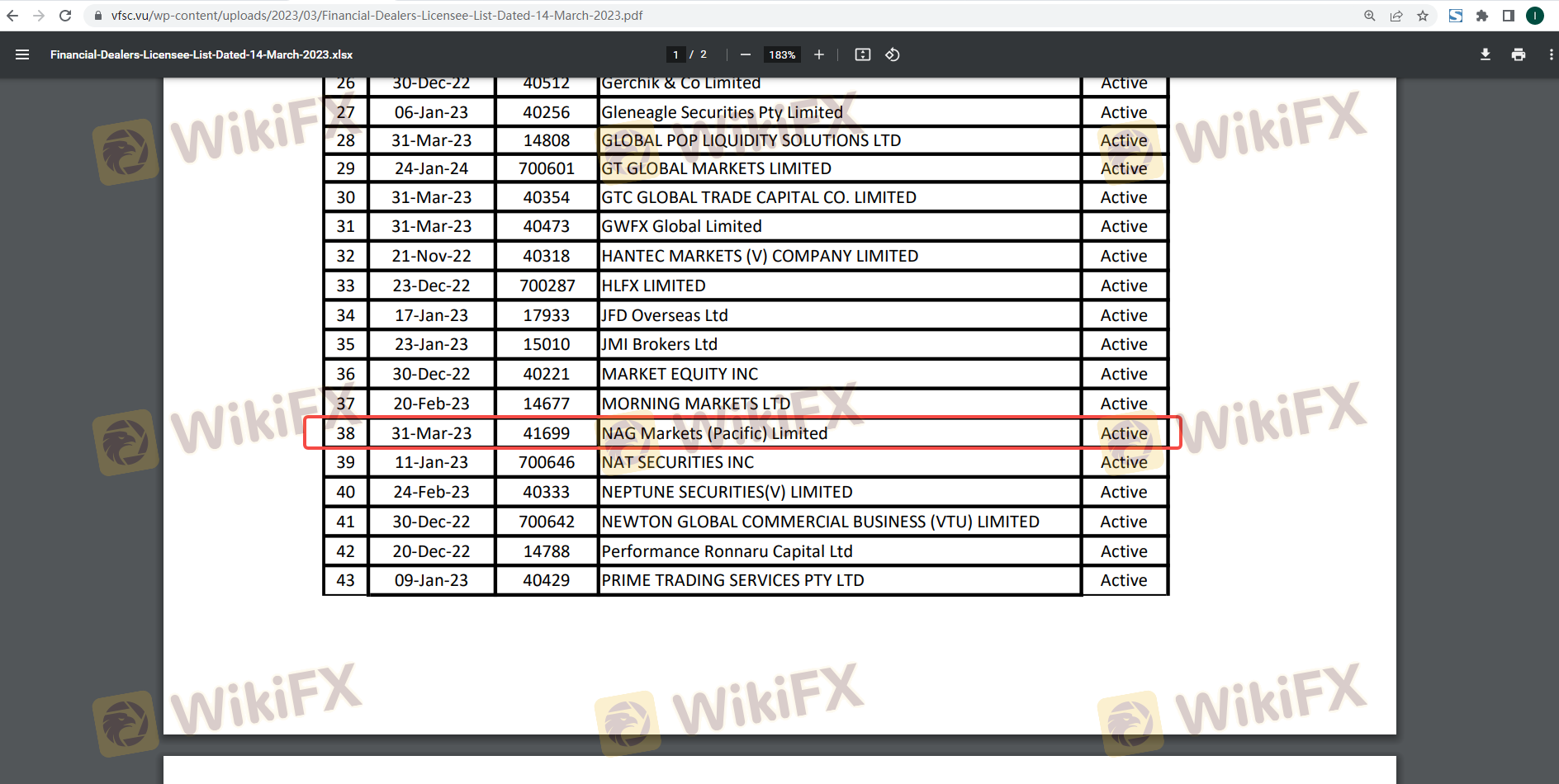
Task: Select licence number 700287
Action: coord(547,286)
